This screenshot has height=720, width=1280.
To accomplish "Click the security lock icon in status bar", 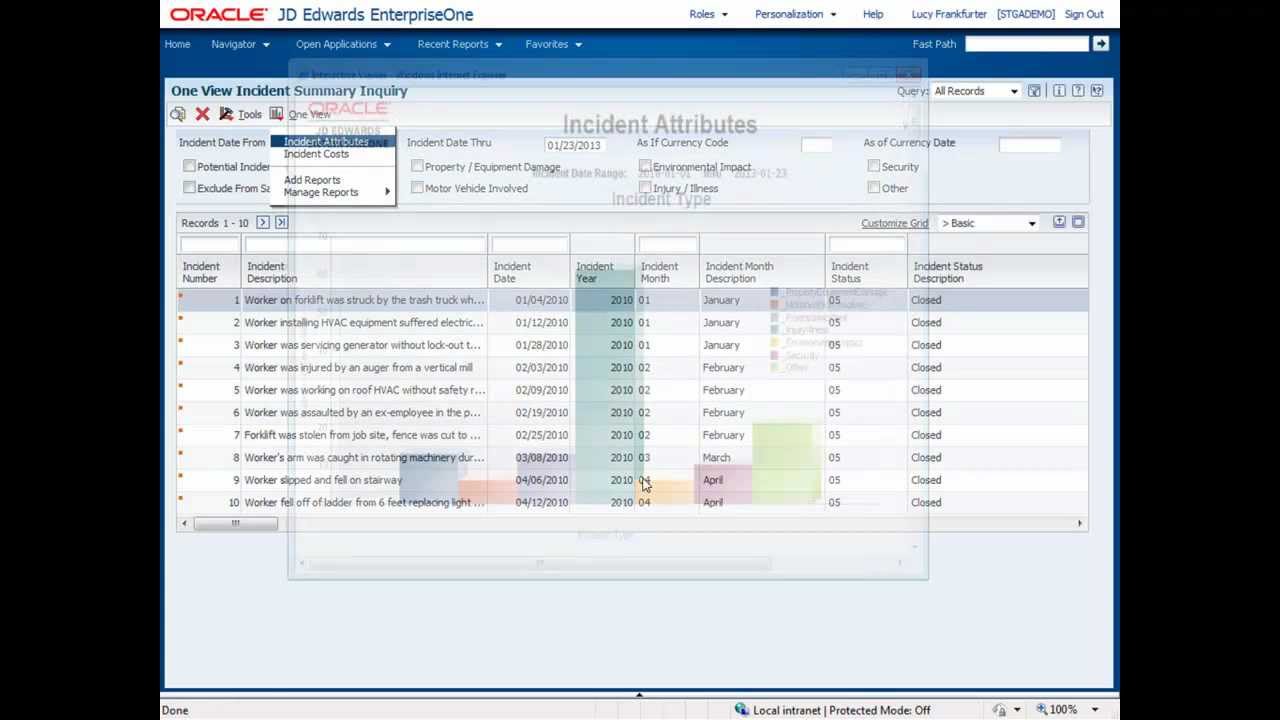I will [x=1000, y=710].
